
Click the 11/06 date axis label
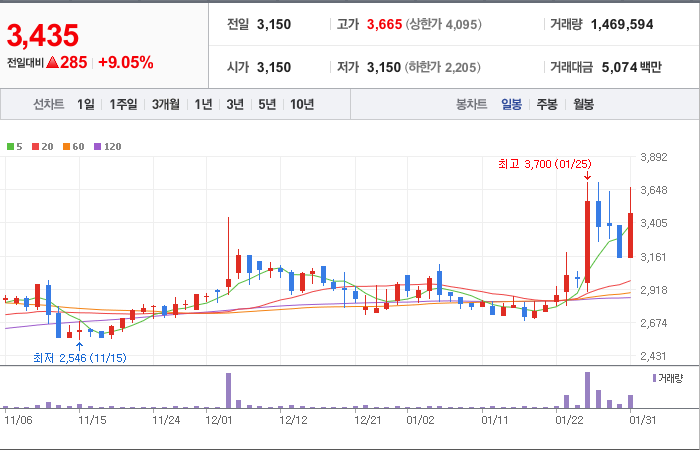click(x=18, y=420)
